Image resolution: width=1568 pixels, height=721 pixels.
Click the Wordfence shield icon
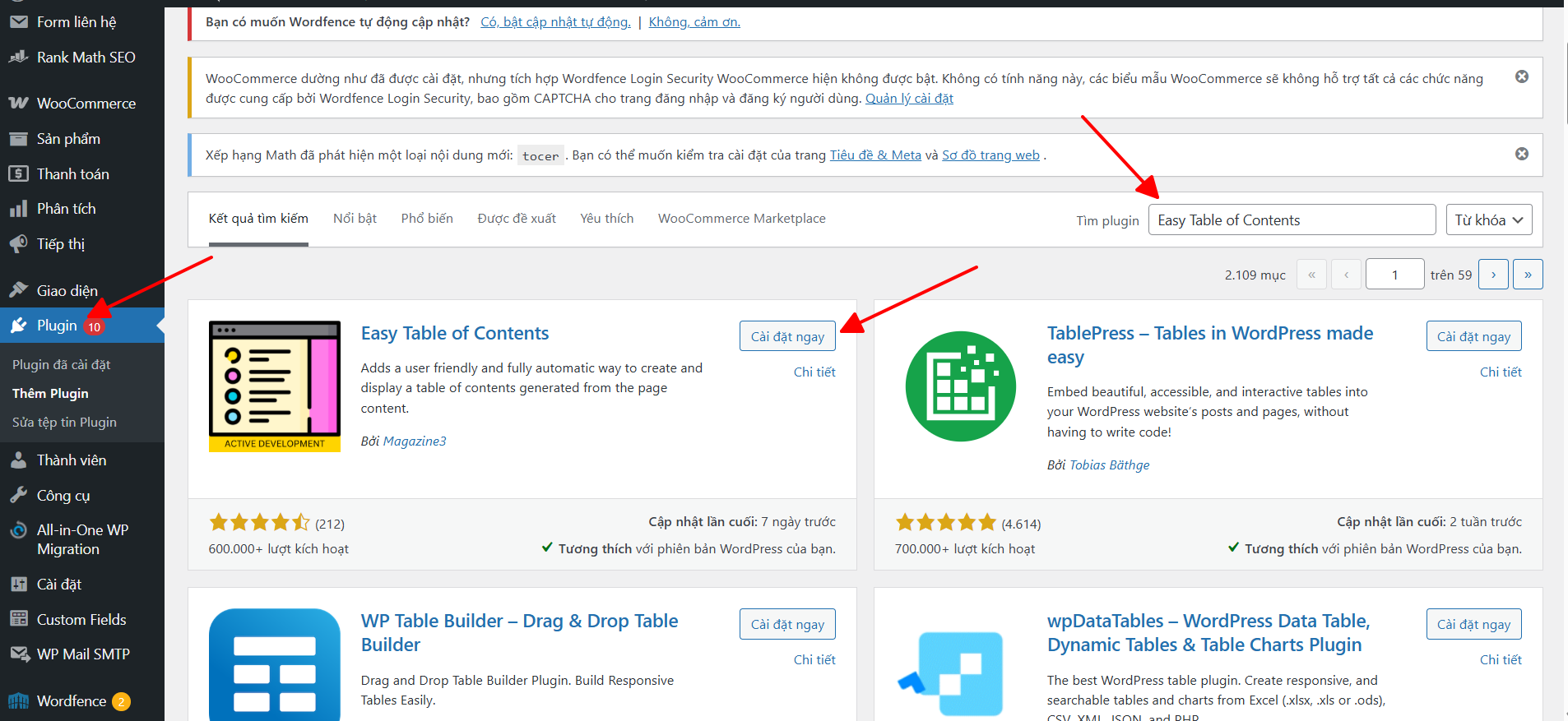[x=18, y=701]
